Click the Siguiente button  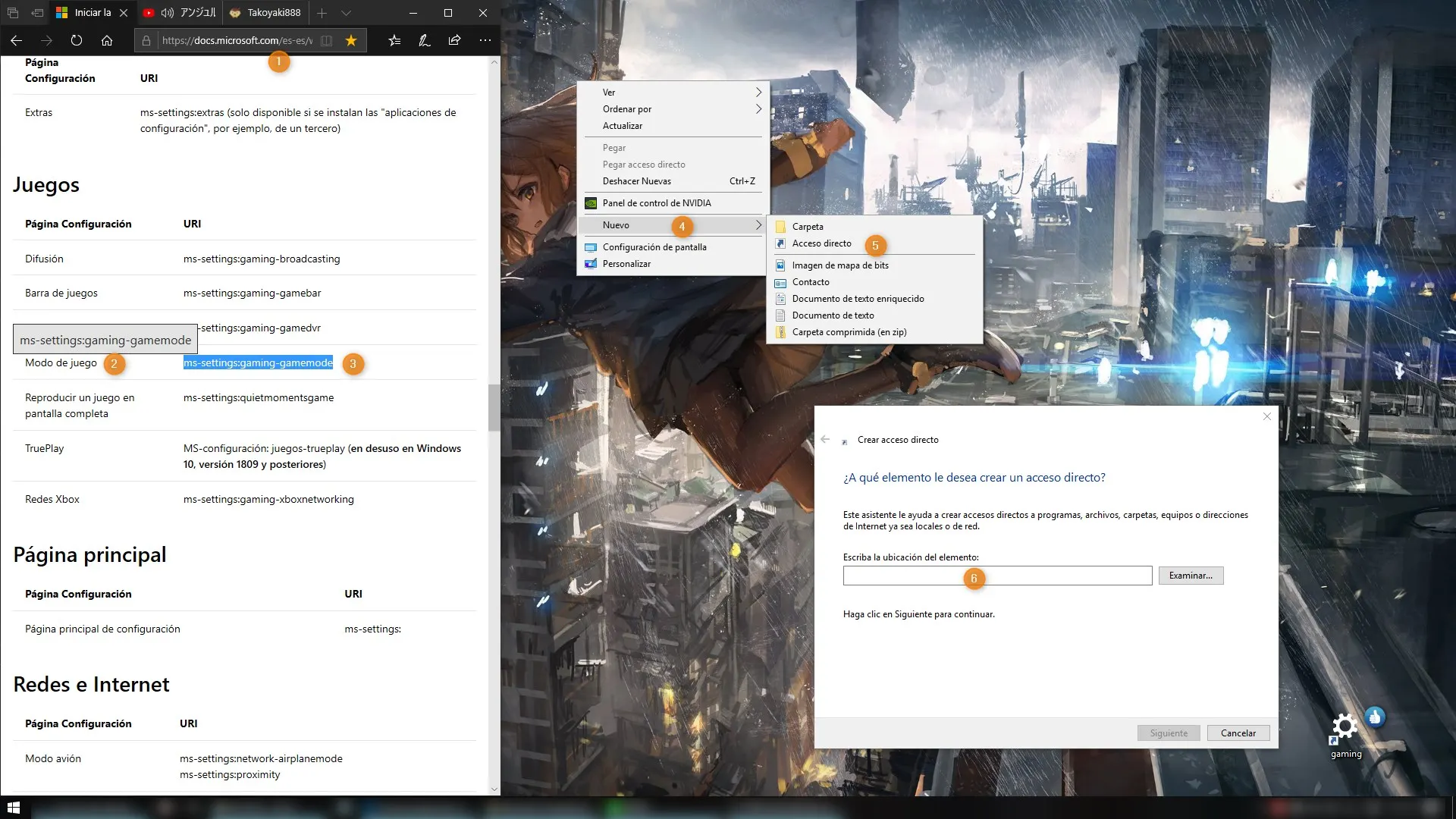click(x=1169, y=733)
